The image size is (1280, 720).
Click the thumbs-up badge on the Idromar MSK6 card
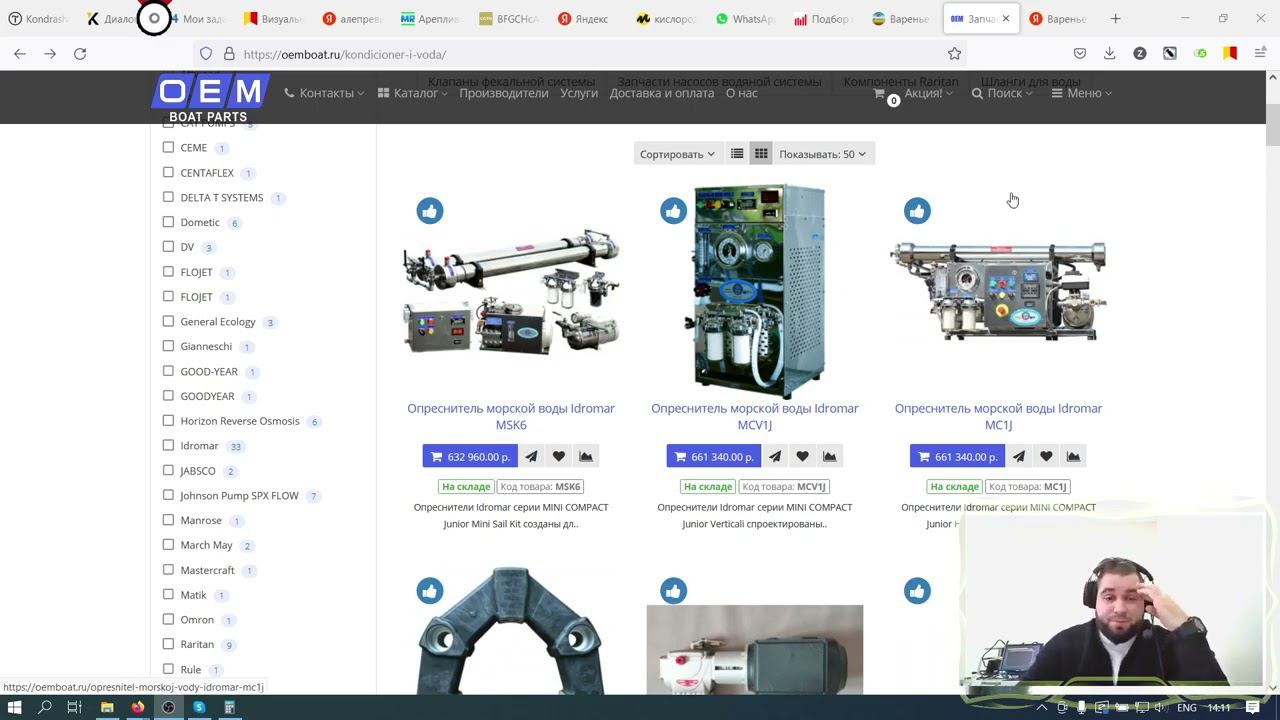pyautogui.click(x=430, y=211)
